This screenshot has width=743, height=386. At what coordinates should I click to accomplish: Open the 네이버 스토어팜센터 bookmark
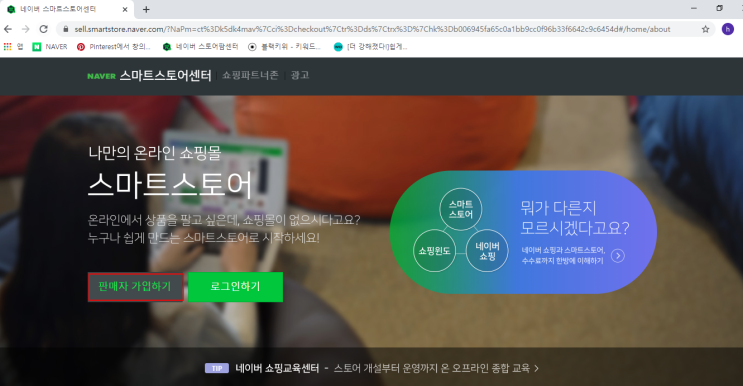coord(200,46)
